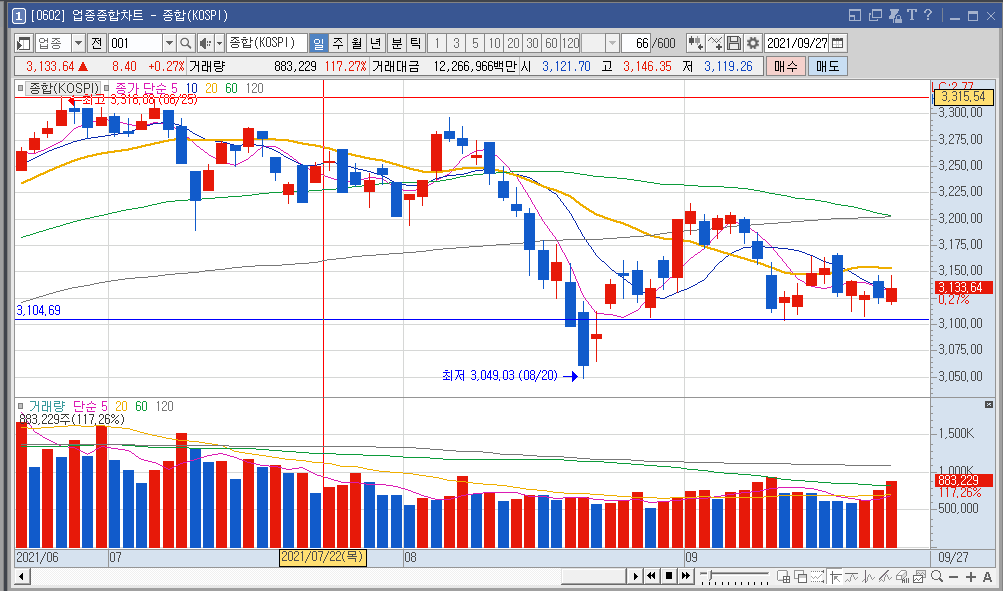Click the A auto-fit icon
The width and height of the screenshot is (1003, 591).
click(x=987, y=576)
